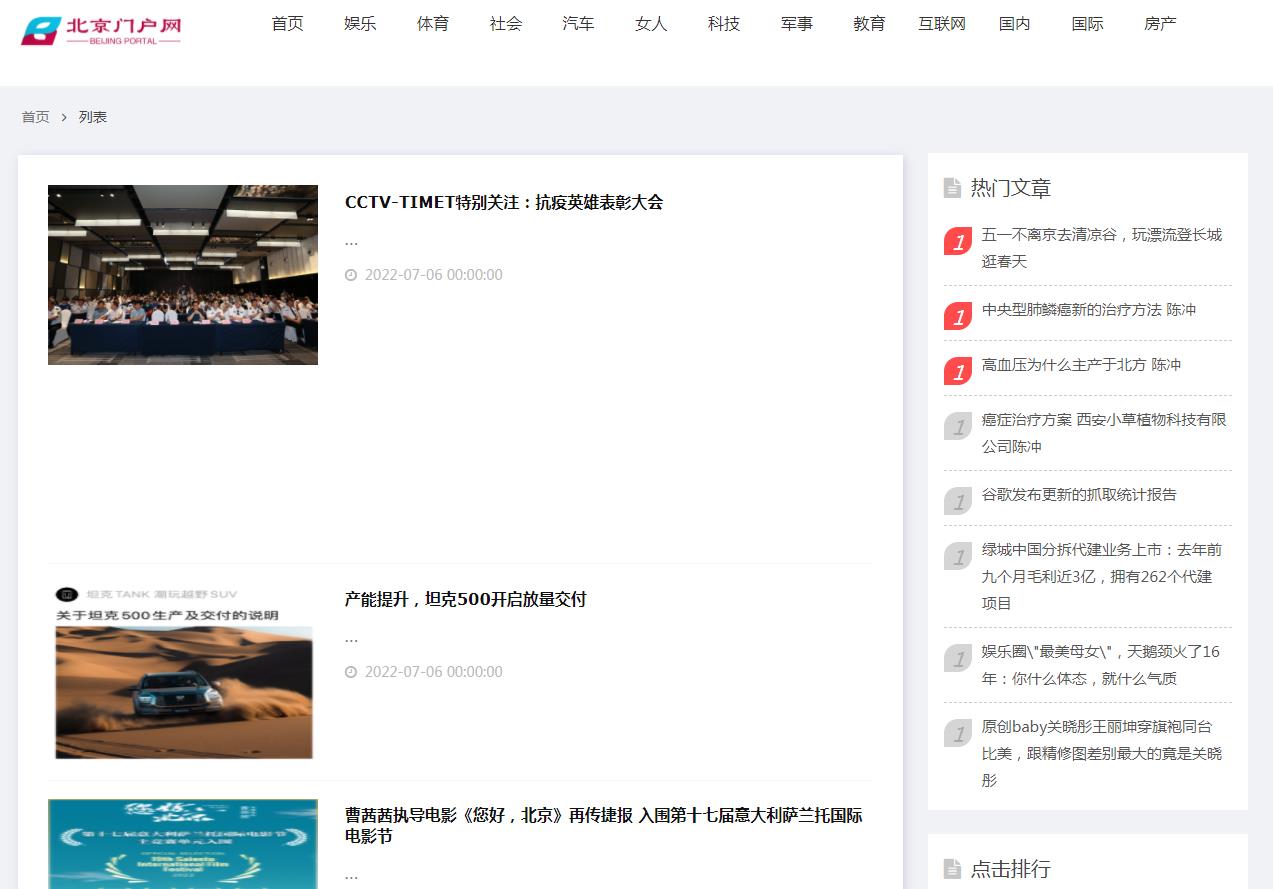The height and width of the screenshot is (889, 1273).
Task: Click the date under the 坦克500 article
Action: pos(434,672)
